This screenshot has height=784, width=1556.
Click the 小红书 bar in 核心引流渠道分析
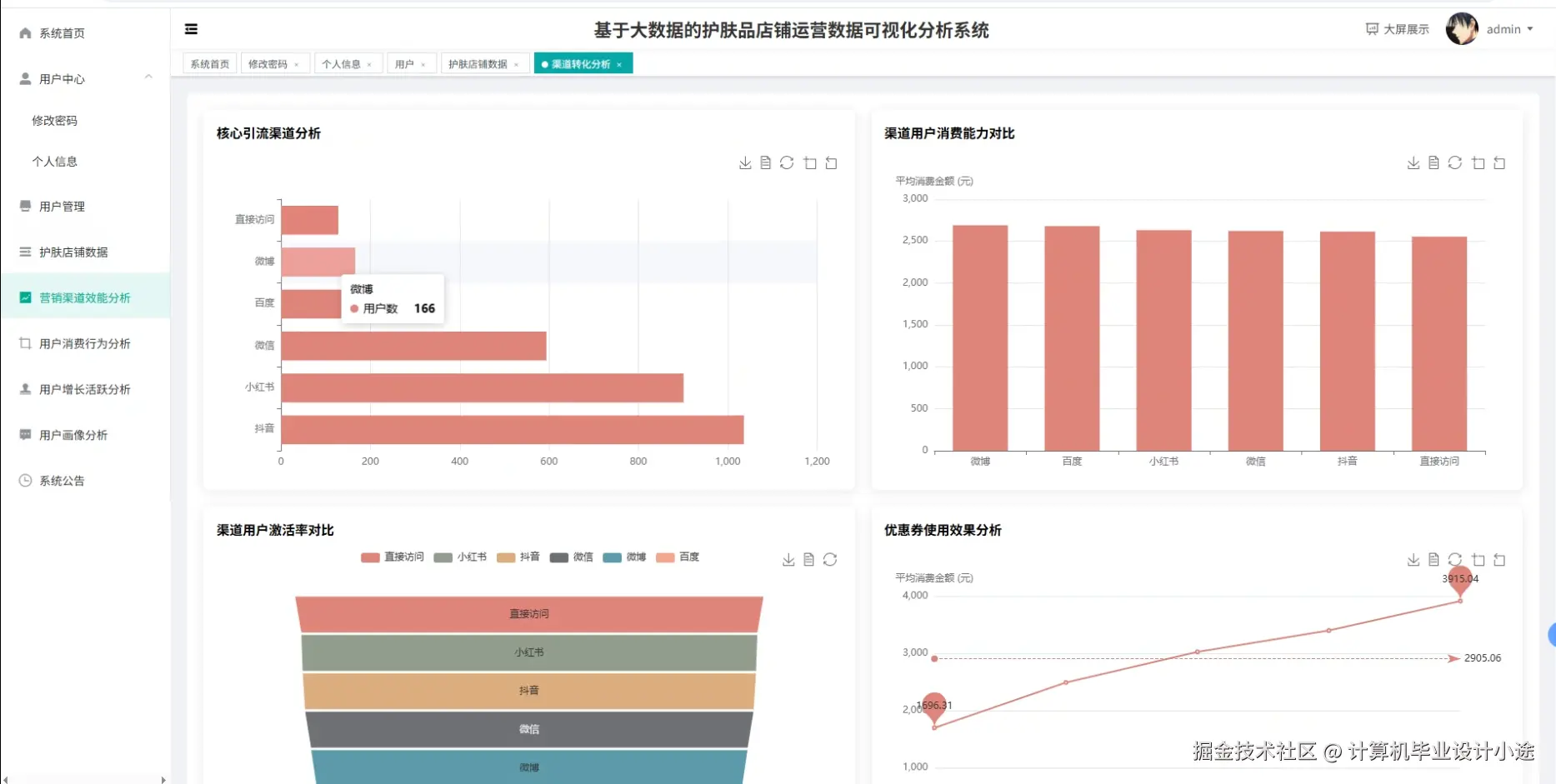click(483, 388)
